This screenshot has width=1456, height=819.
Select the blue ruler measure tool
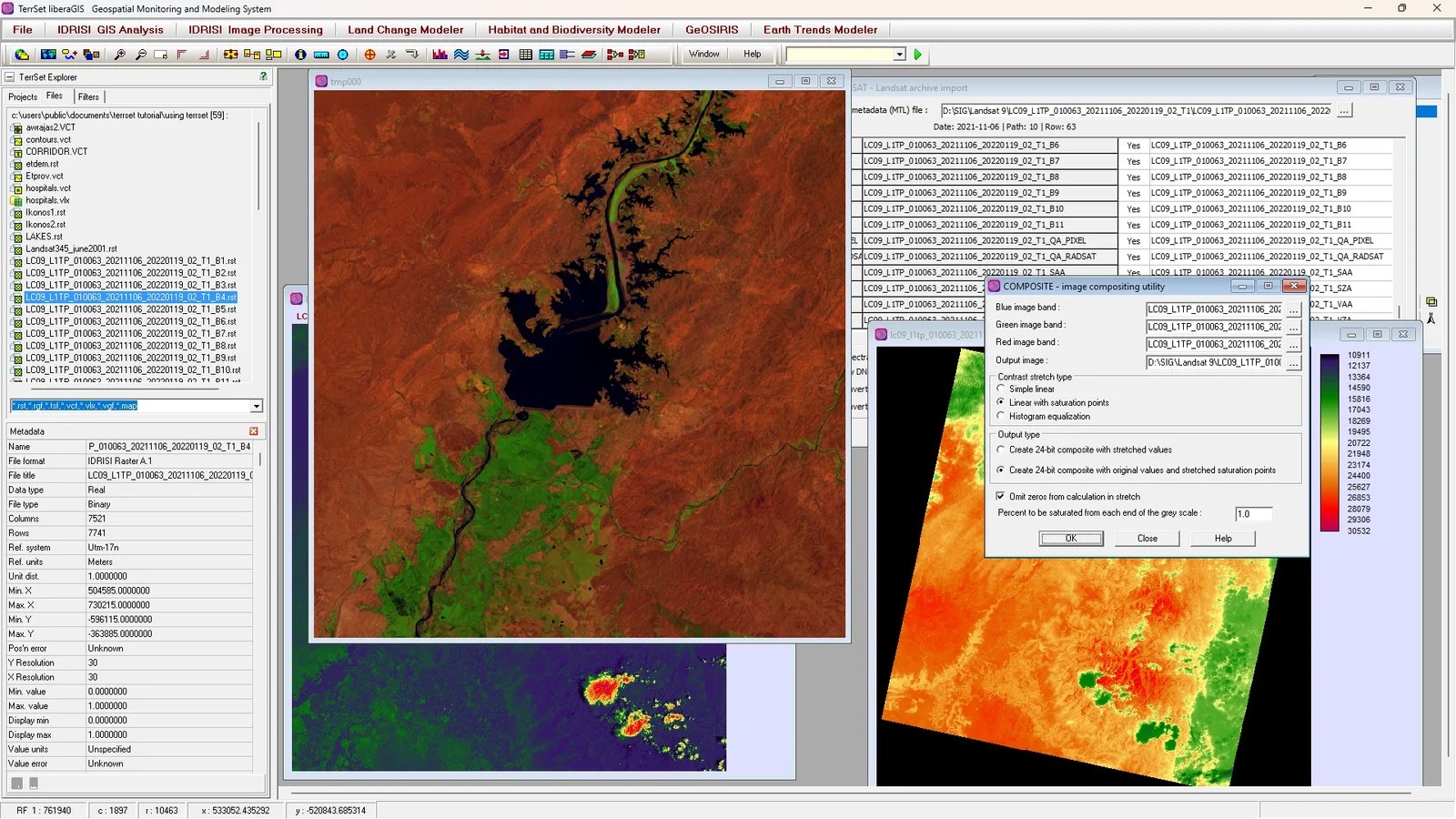tap(321, 55)
